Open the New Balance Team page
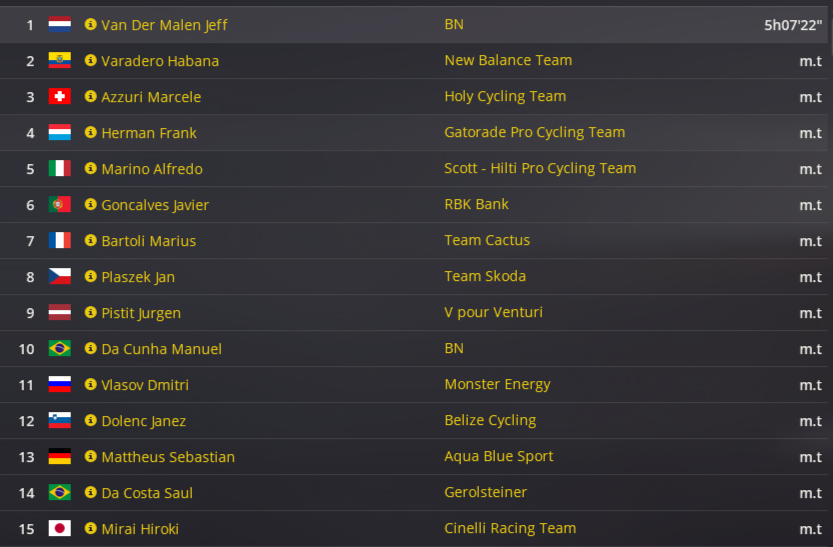833x547 pixels. (x=508, y=60)
